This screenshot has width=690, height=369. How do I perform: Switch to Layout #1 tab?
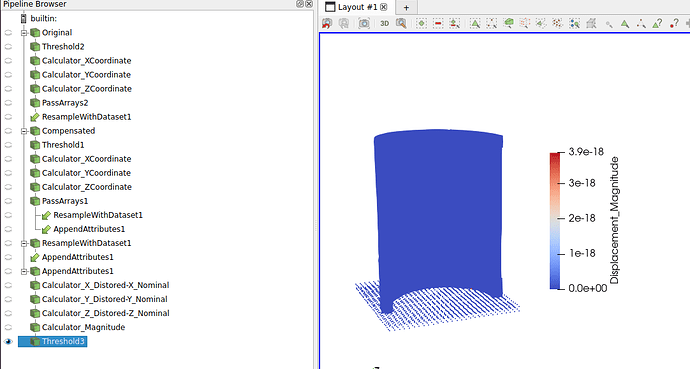[x=357, y=7]
